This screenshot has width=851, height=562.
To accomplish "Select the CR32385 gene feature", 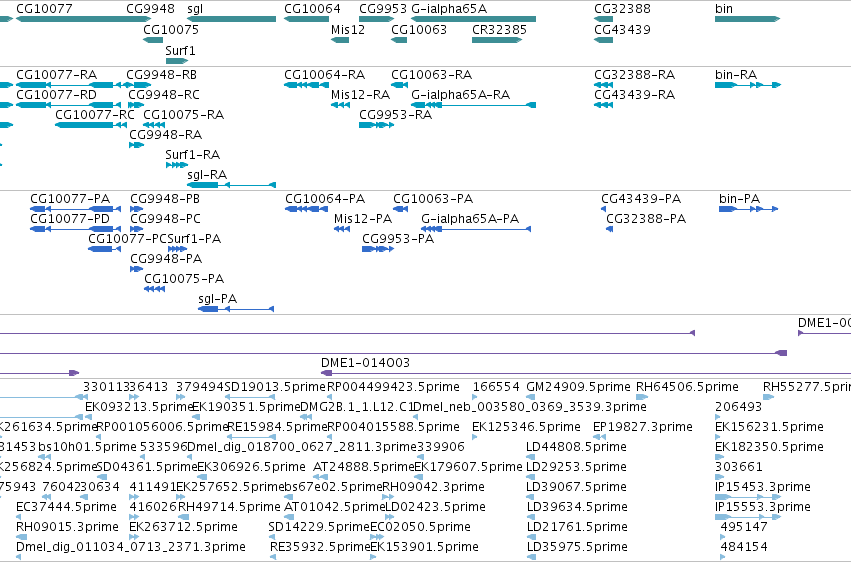I will (497, 40).
